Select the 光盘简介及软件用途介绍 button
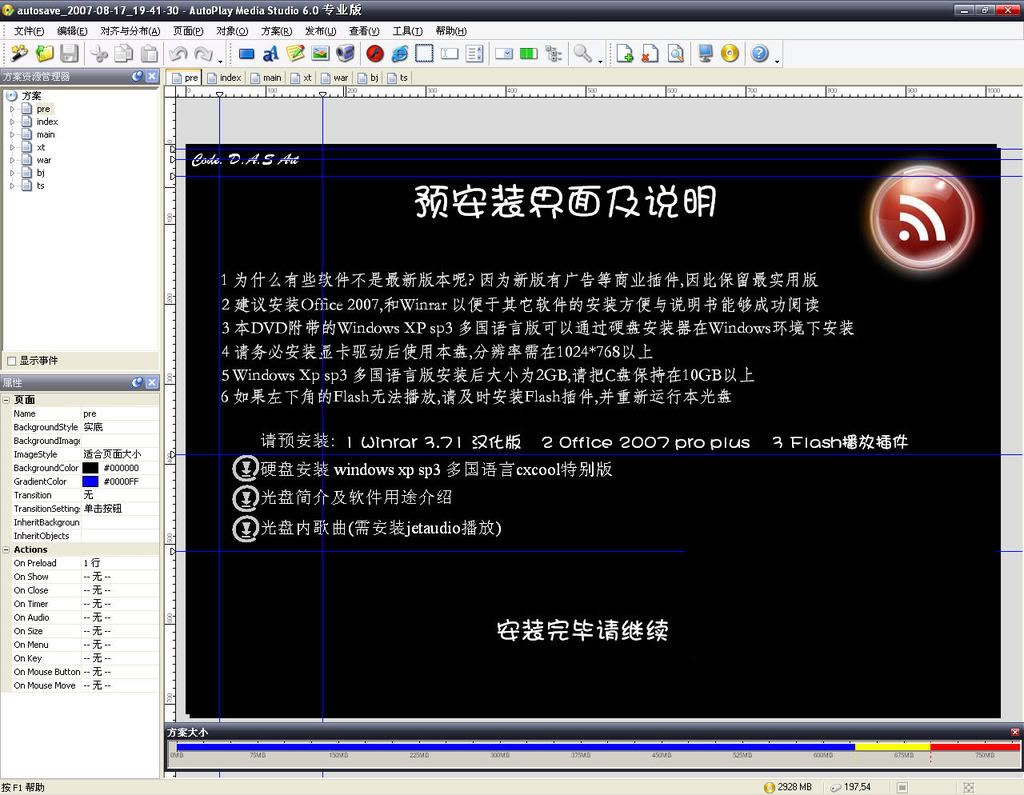The height and width of the screenshot is (795, 1024). coord(342,498)
